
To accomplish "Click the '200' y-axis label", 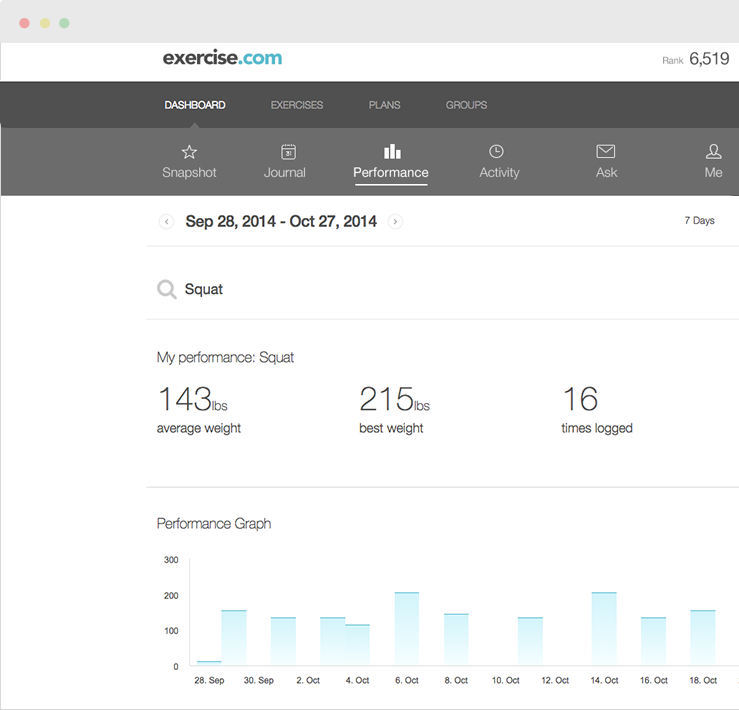I will (x=171, y=595).
